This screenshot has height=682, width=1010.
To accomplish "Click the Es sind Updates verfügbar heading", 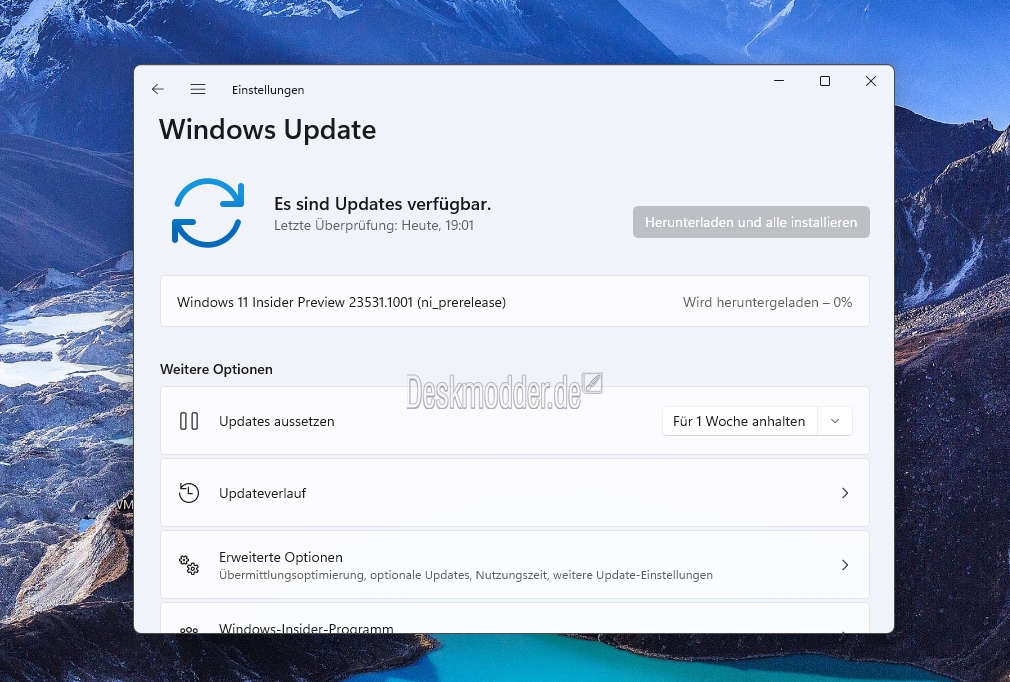I will (x=383, y=204).
